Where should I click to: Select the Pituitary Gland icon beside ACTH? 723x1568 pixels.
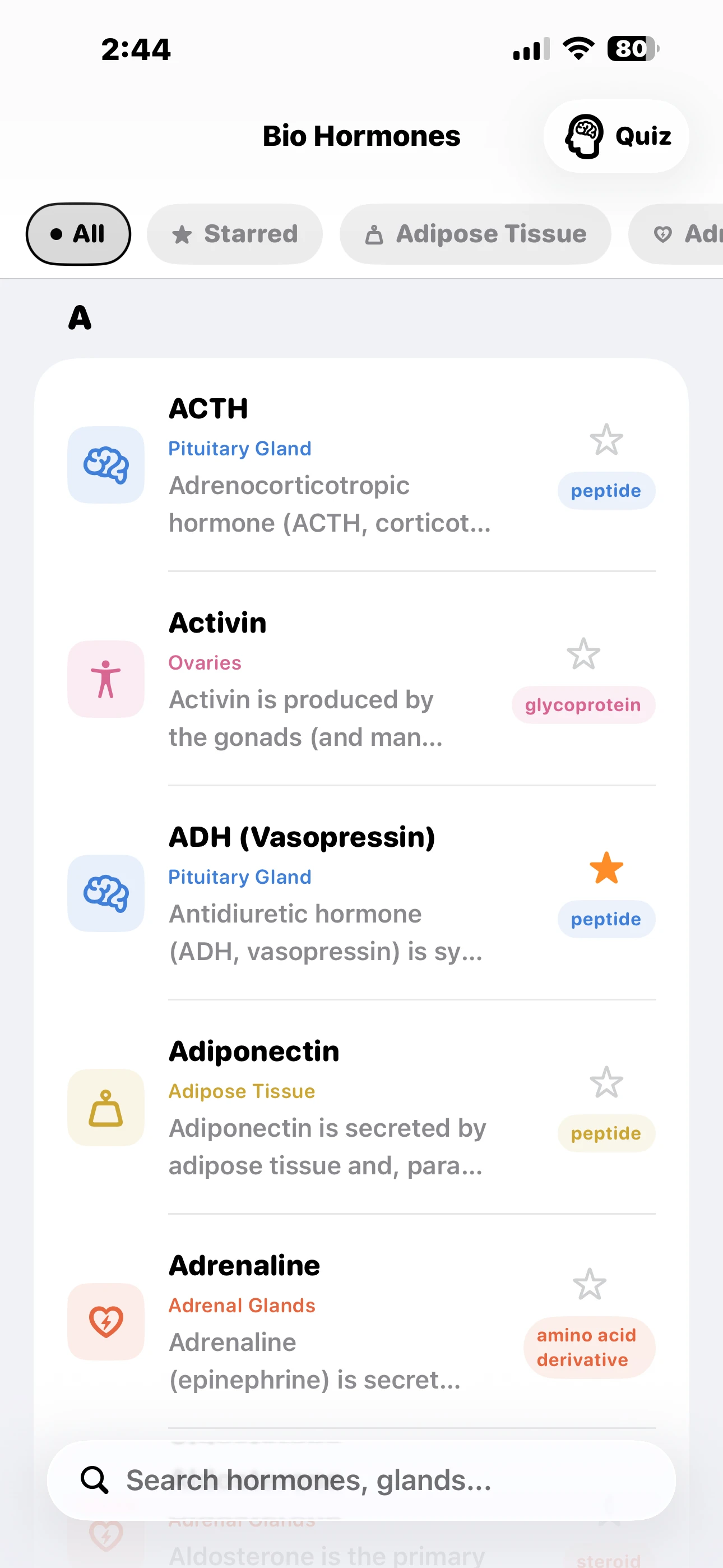pyautogui.click(x=105, y=464)
